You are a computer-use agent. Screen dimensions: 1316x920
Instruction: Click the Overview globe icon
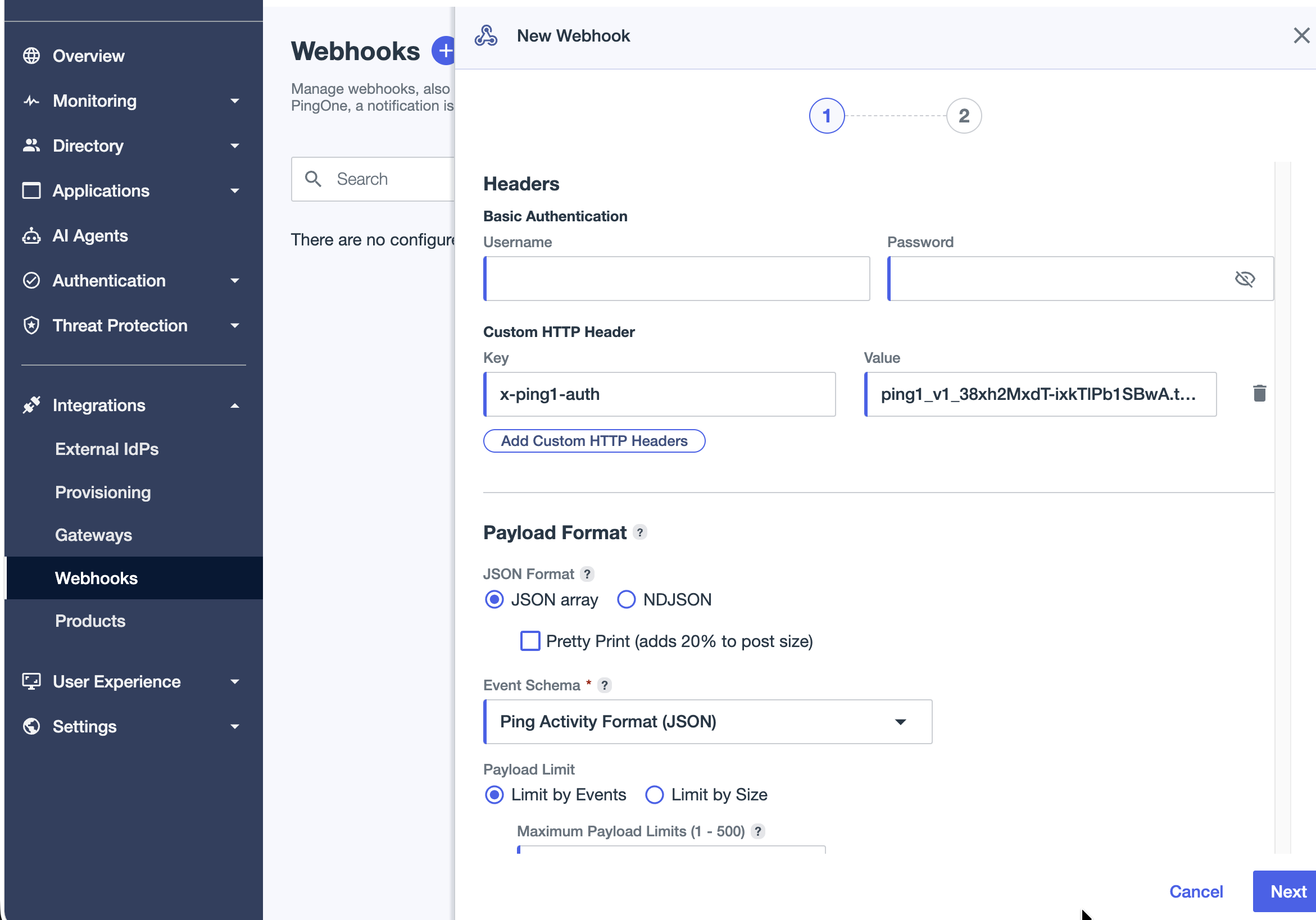[31, 56]
